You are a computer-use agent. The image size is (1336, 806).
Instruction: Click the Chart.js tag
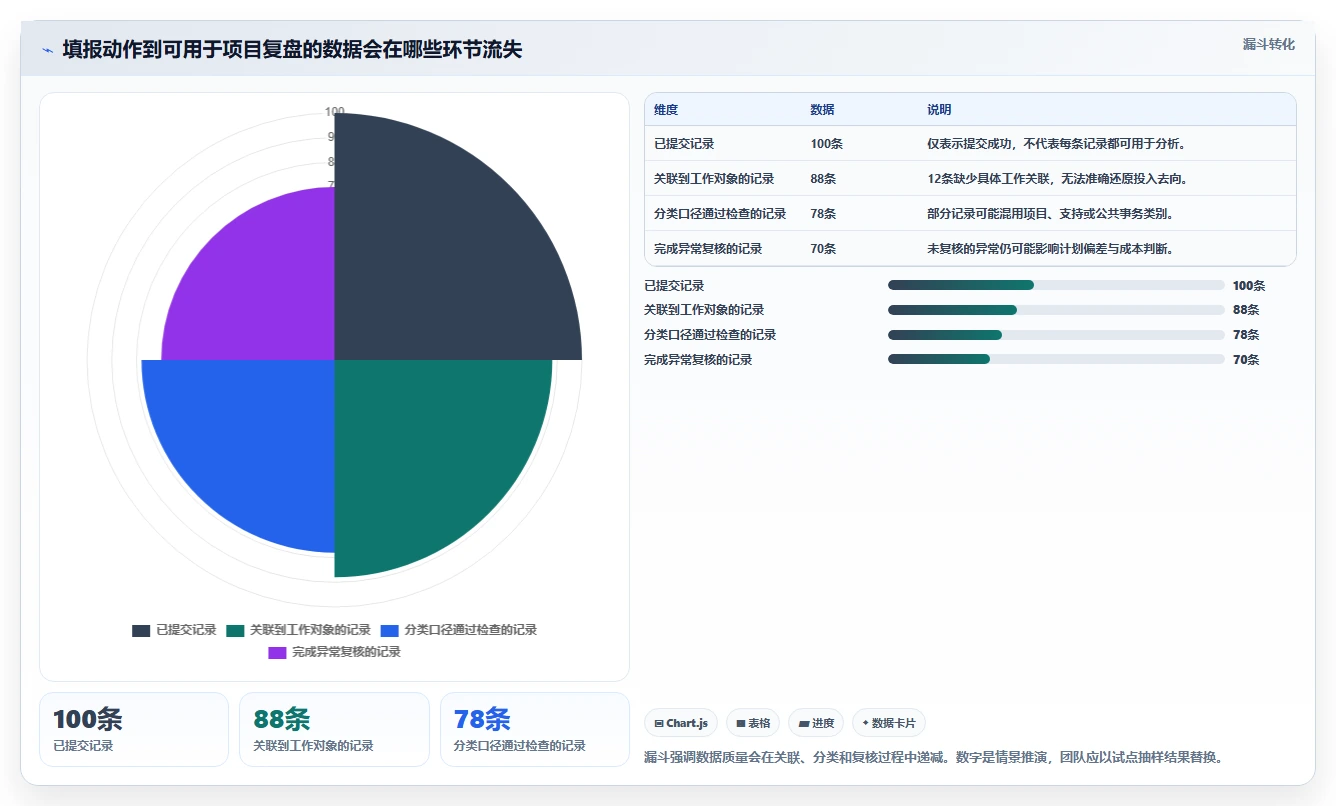[x=681, y=723]
